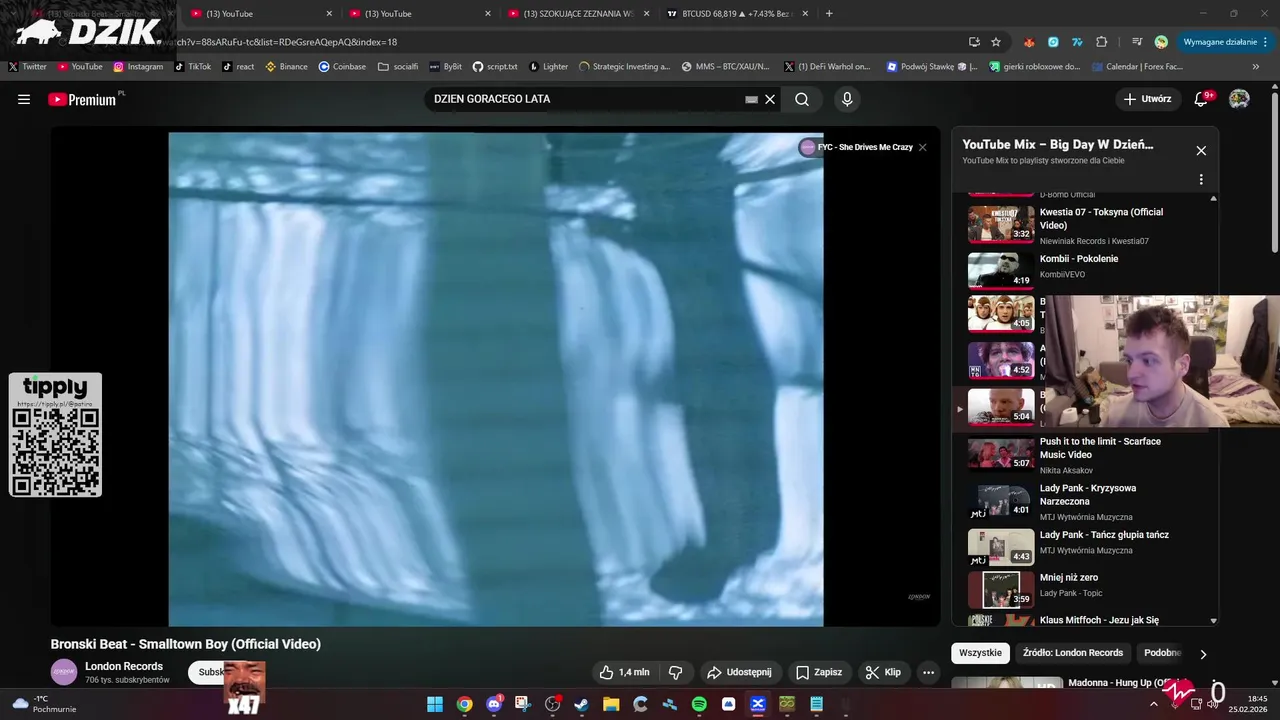Play Mniej niż zero from playlist

click(1084, 590)
